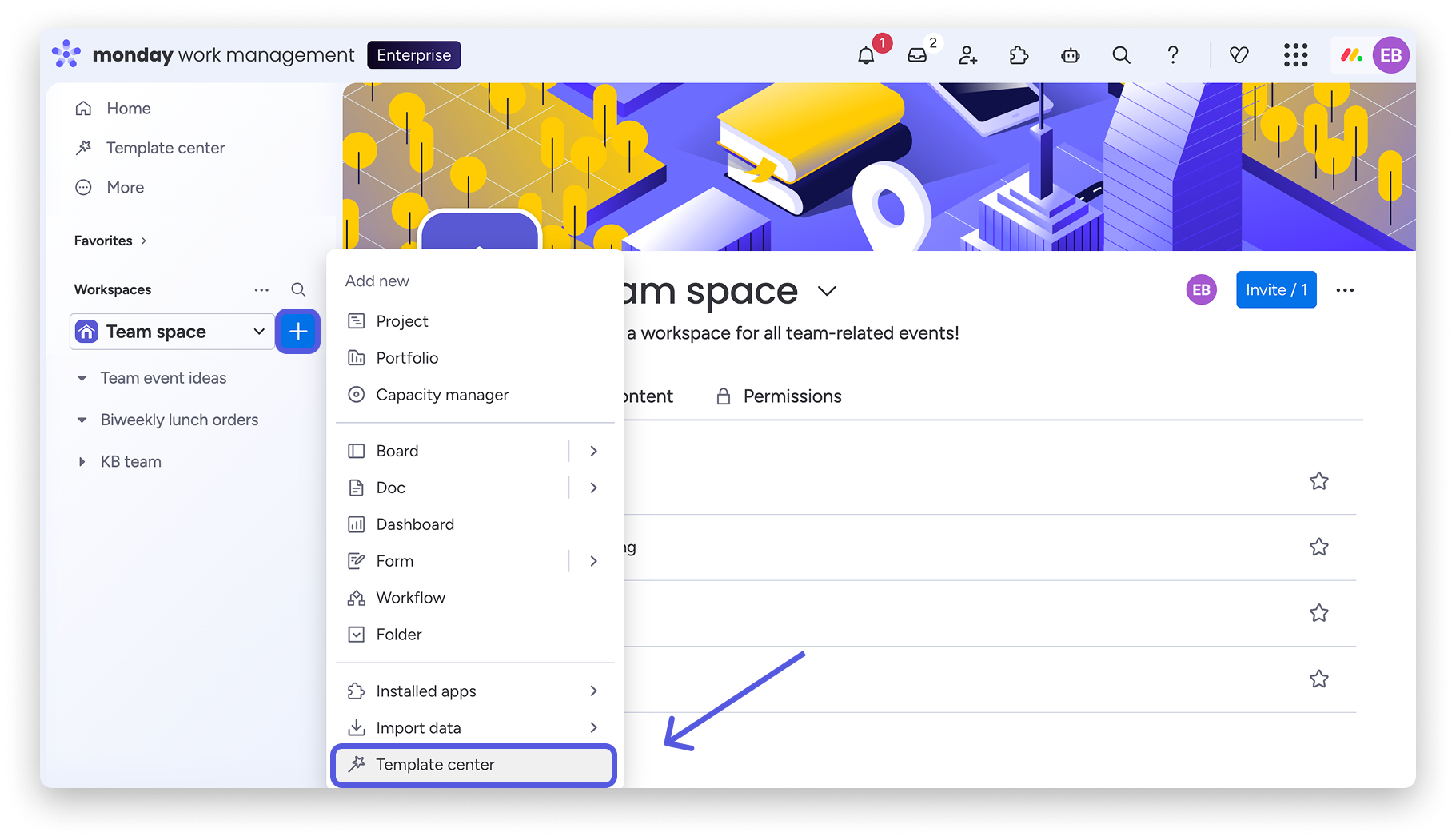Open the workspace title dropdown chevron
Screen dimensions: 1456x840
[x=828, y=292]
